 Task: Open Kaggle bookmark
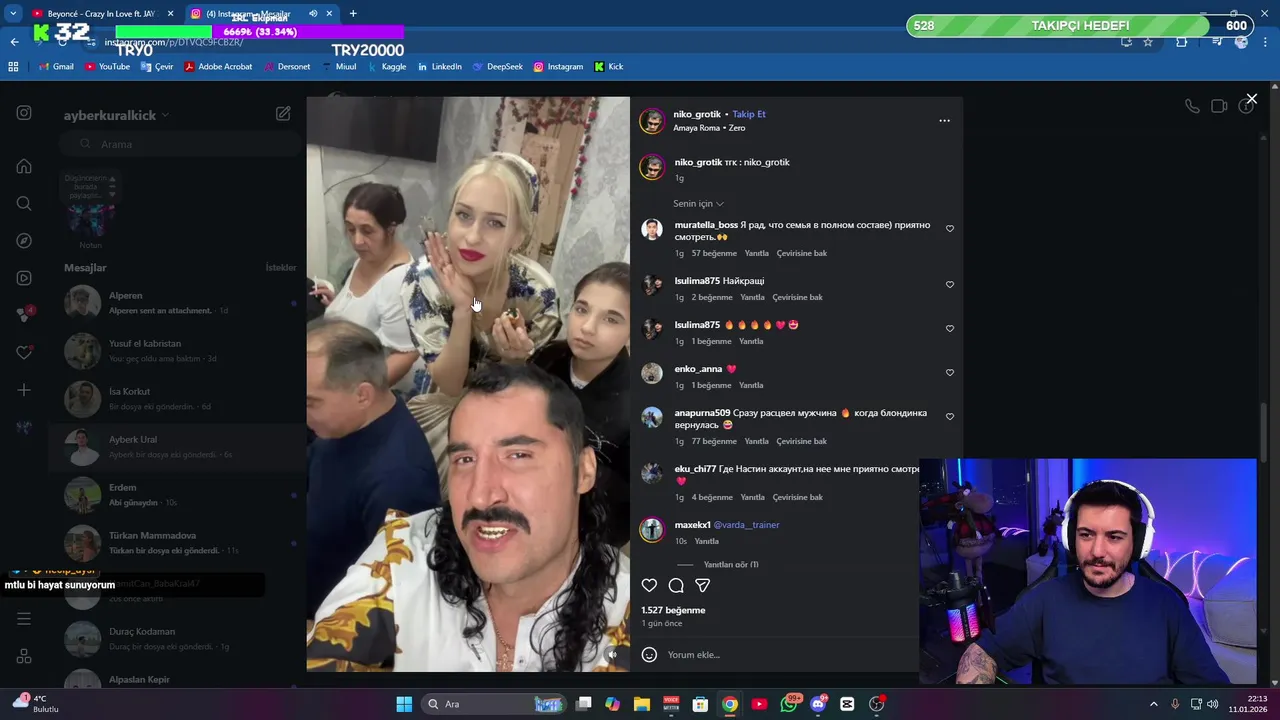point(387,67)
